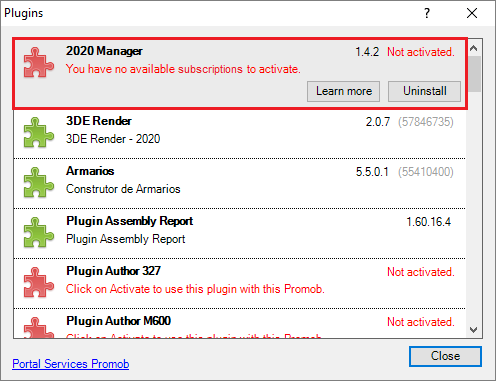
Task: Click the Plugin Assembly Report puzzle icon
Action: (39, 232)
